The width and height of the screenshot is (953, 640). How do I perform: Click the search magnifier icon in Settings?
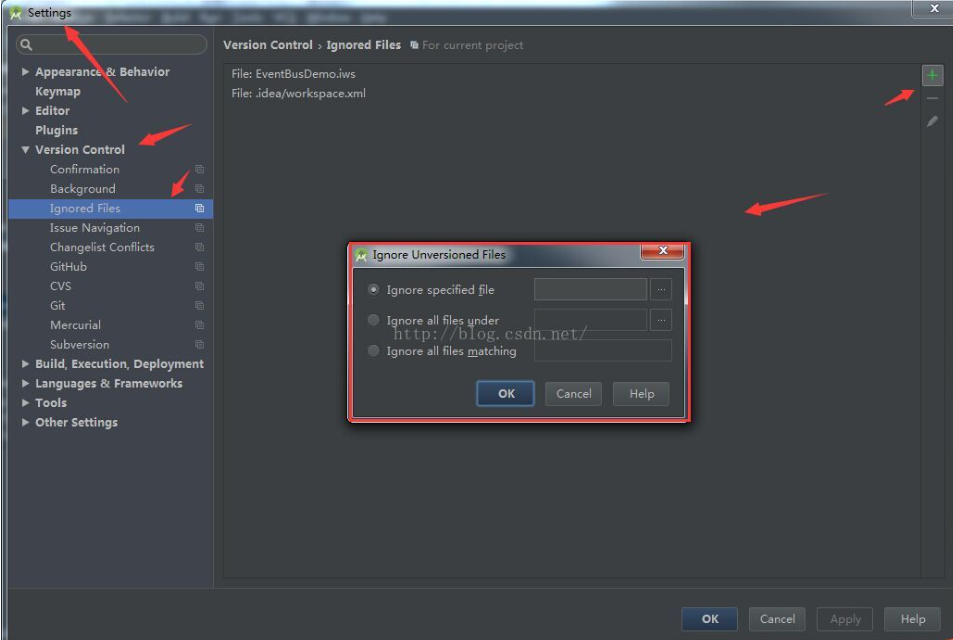26,44
